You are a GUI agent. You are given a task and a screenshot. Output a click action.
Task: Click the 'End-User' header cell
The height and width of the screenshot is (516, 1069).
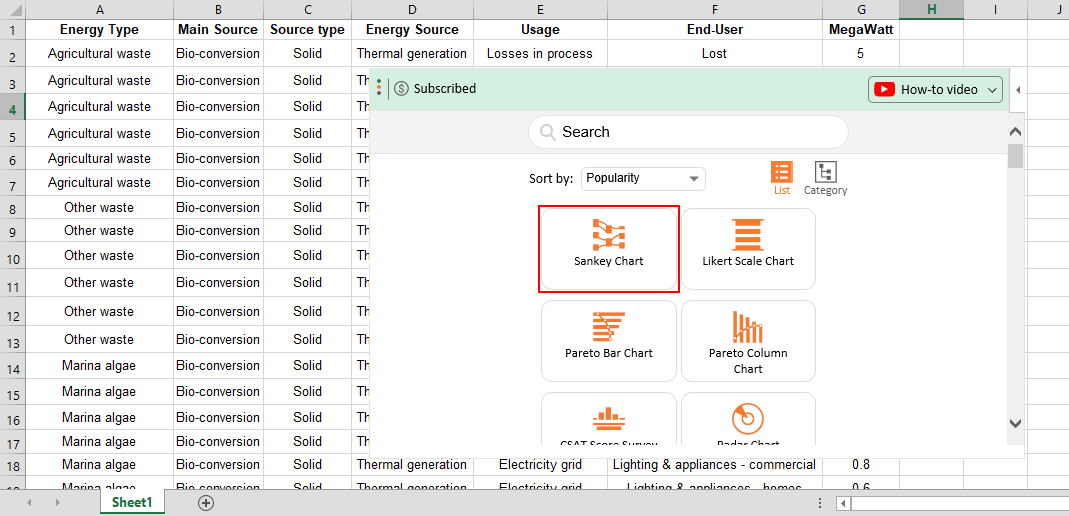tap(714, 29)
